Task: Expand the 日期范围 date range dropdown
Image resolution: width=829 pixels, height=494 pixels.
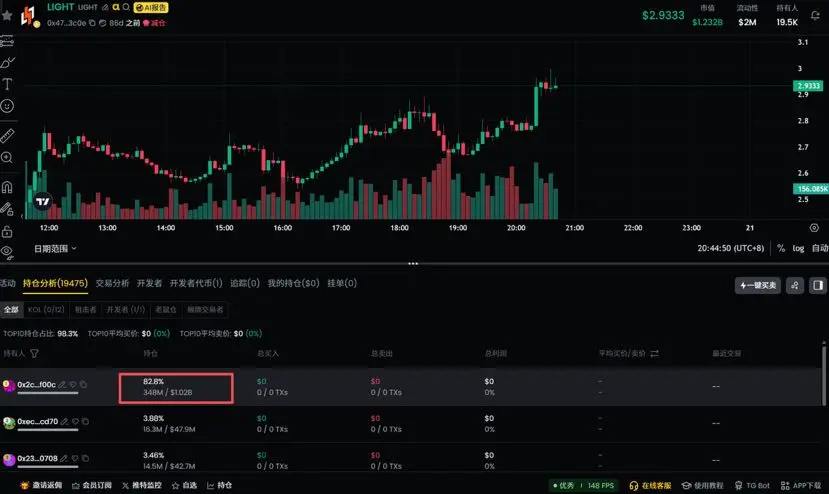Action: [x=55, y=249]
